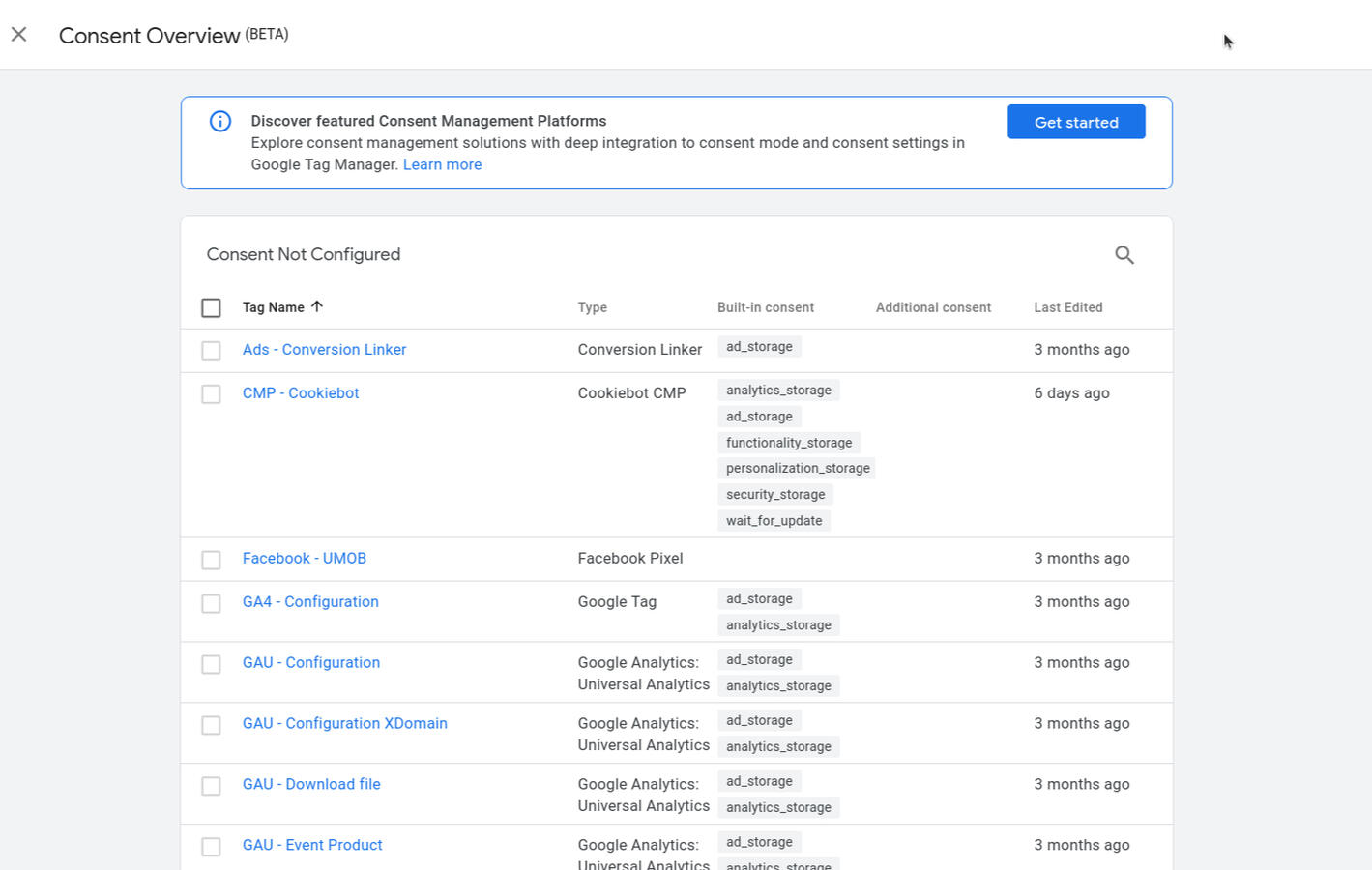Click the wait_for_update consent chip
1372x870 pixels.
(x=774, y=521)
